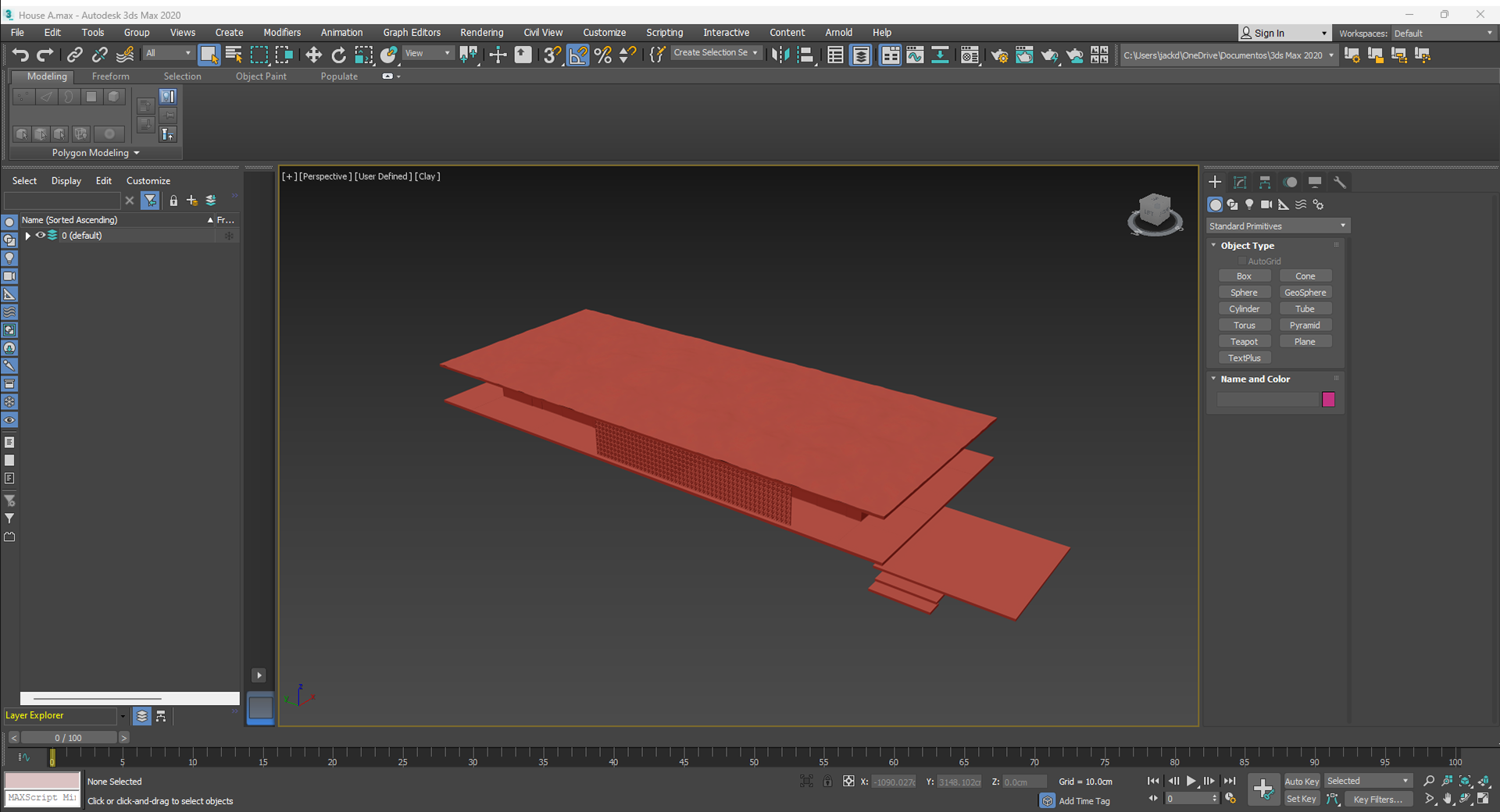Select the Move tool in toolbar
The image size is (1500, 812).
click(x=313, y=55)
